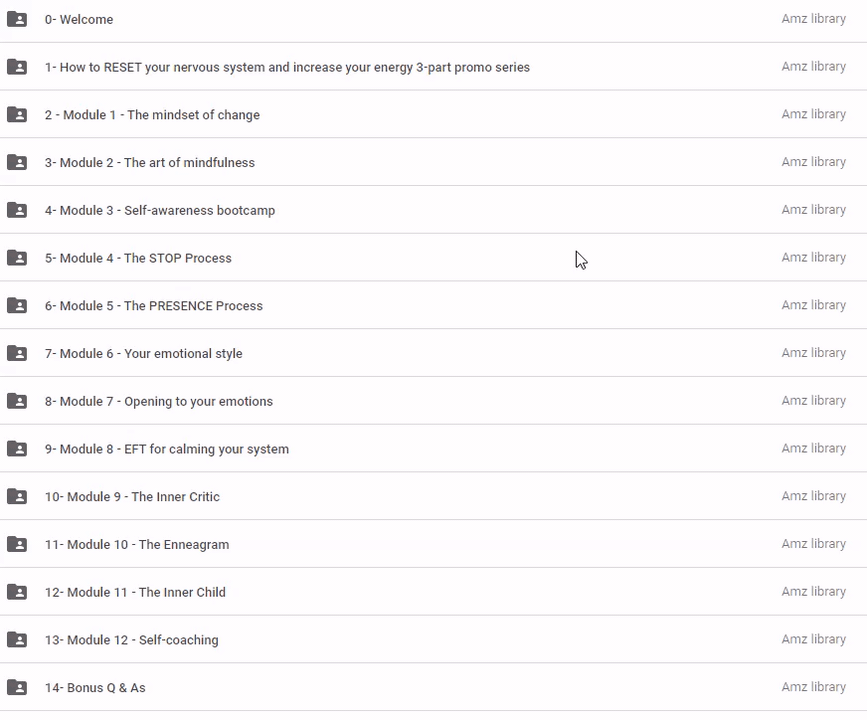Click the folder icon beside Bonus Q & As

[17, 687]
